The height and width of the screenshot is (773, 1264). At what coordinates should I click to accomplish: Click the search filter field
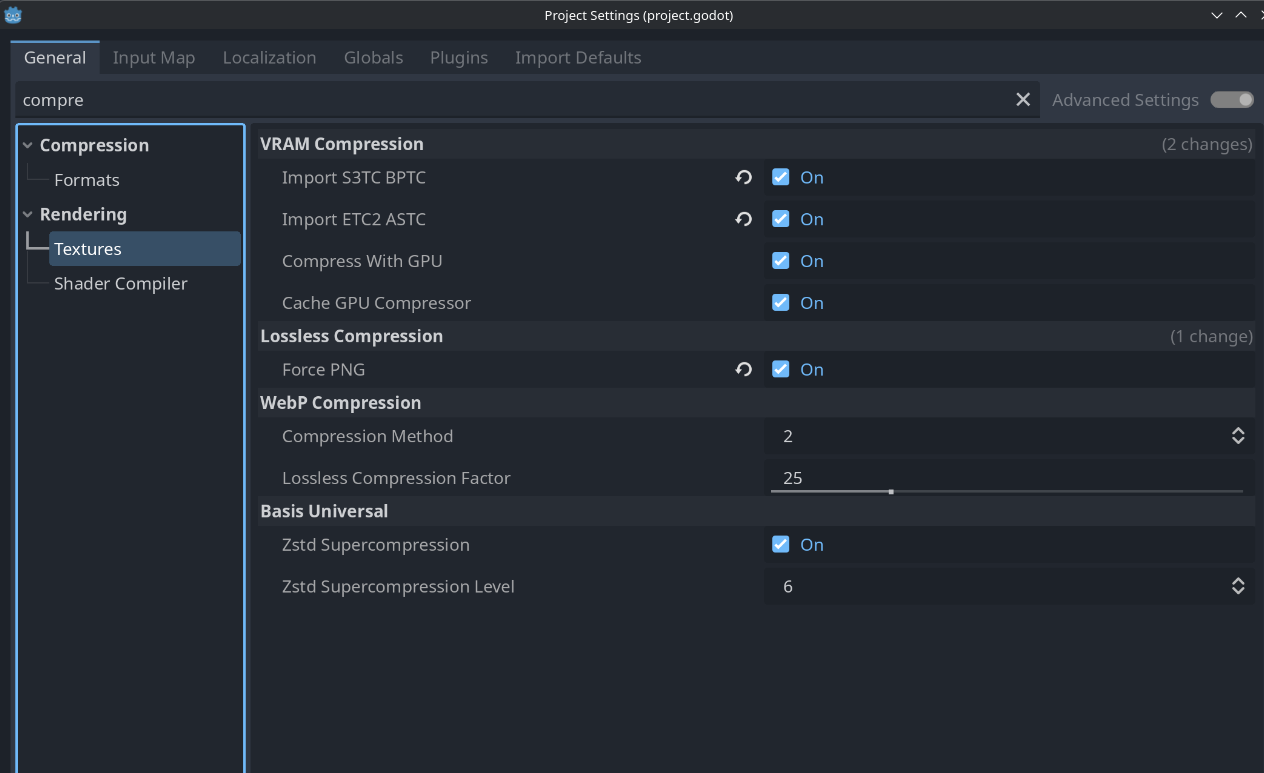point(510,100)
